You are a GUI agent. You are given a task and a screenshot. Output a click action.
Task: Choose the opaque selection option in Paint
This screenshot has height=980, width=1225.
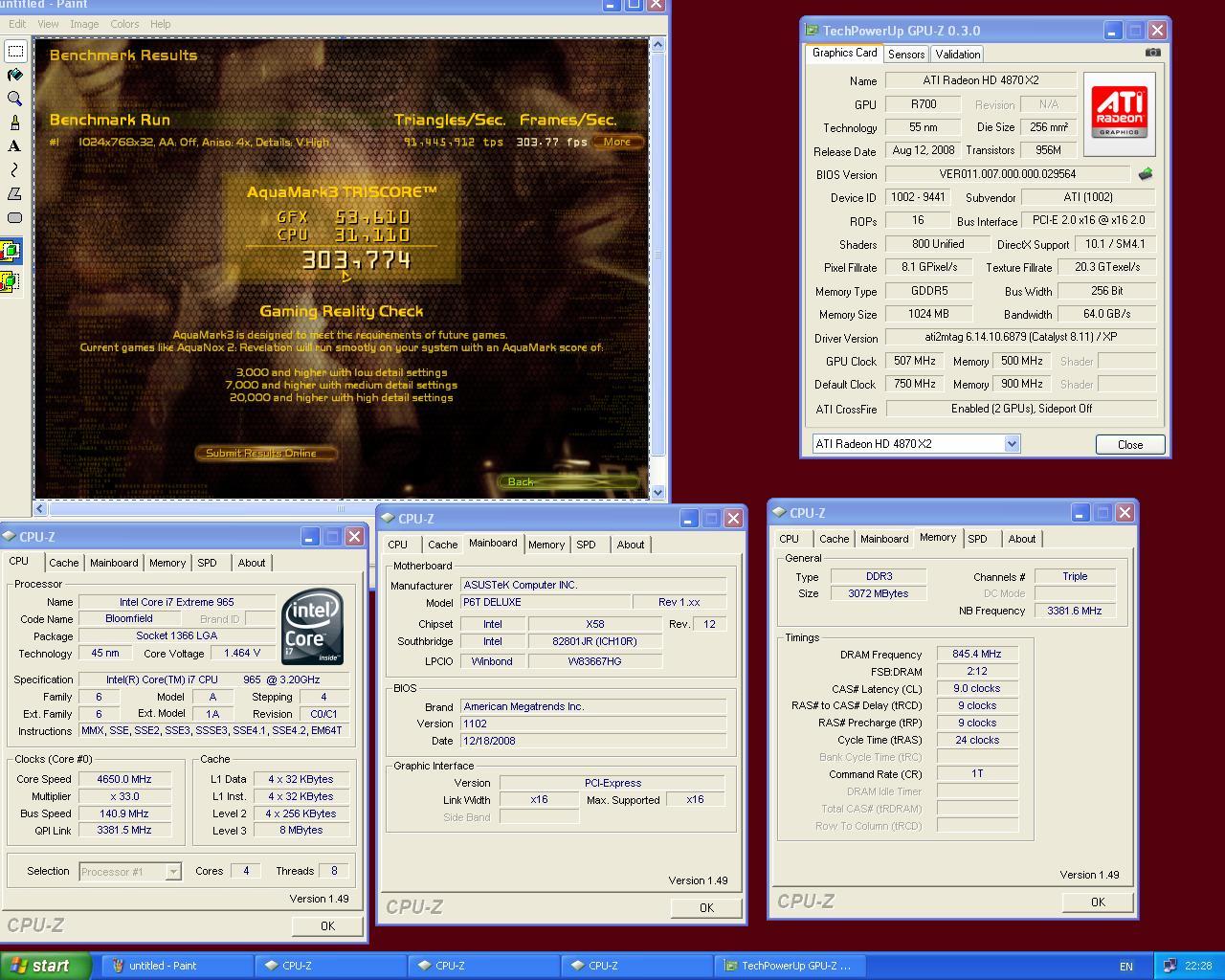click(11, 253)
